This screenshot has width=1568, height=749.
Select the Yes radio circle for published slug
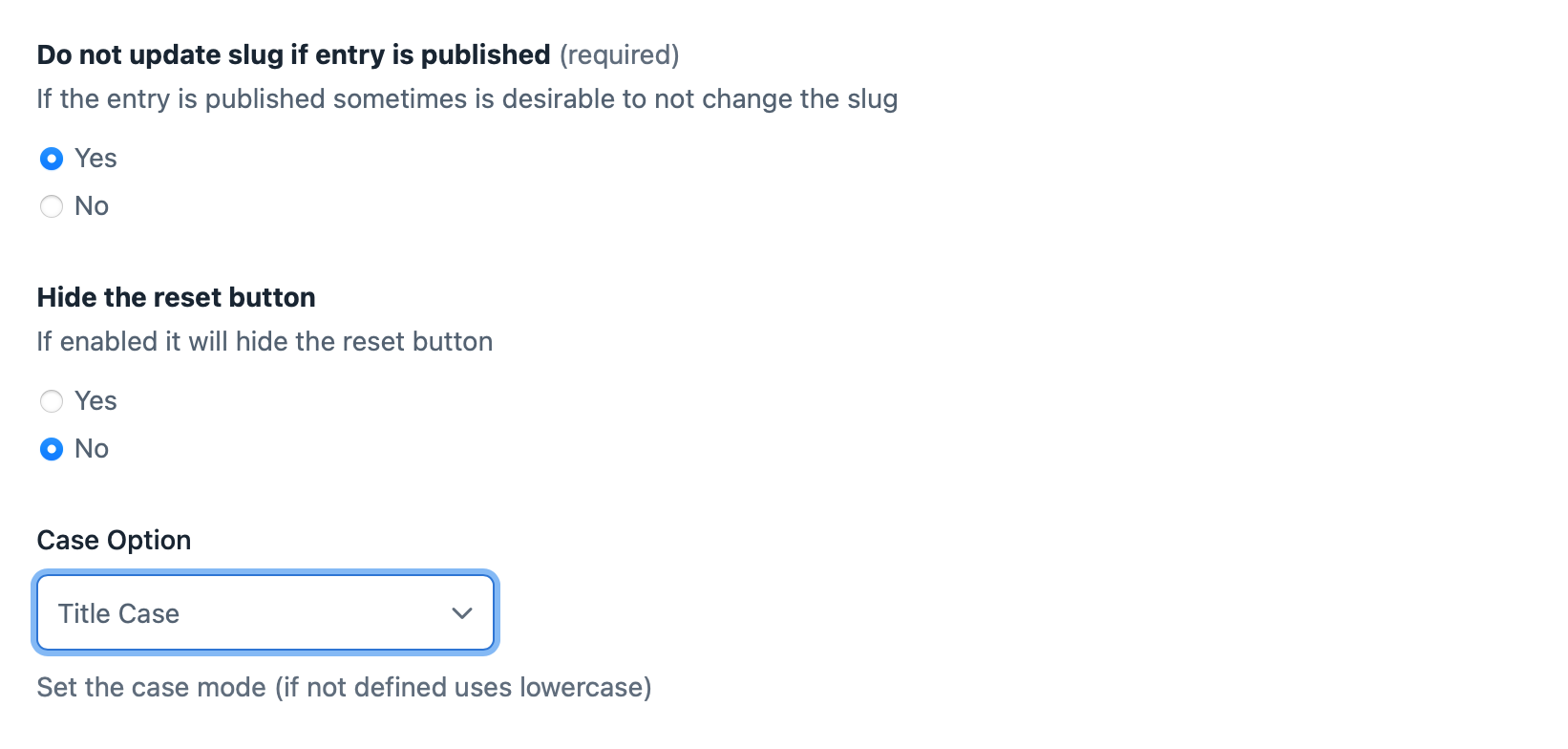coord(52,159)
